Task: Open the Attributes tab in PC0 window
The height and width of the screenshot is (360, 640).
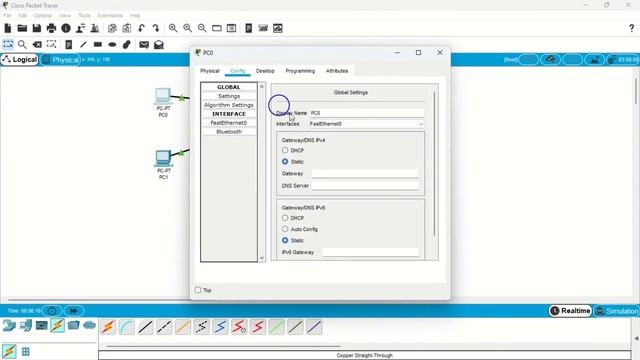Action: 337,71
